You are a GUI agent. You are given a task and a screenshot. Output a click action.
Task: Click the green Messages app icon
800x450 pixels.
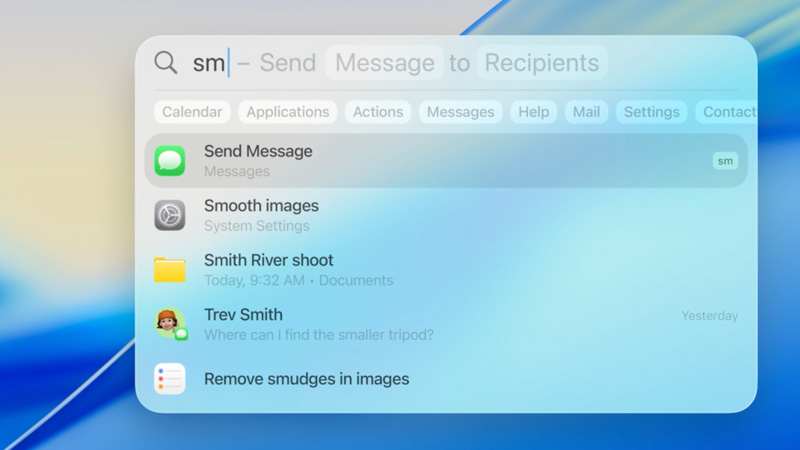170,161
